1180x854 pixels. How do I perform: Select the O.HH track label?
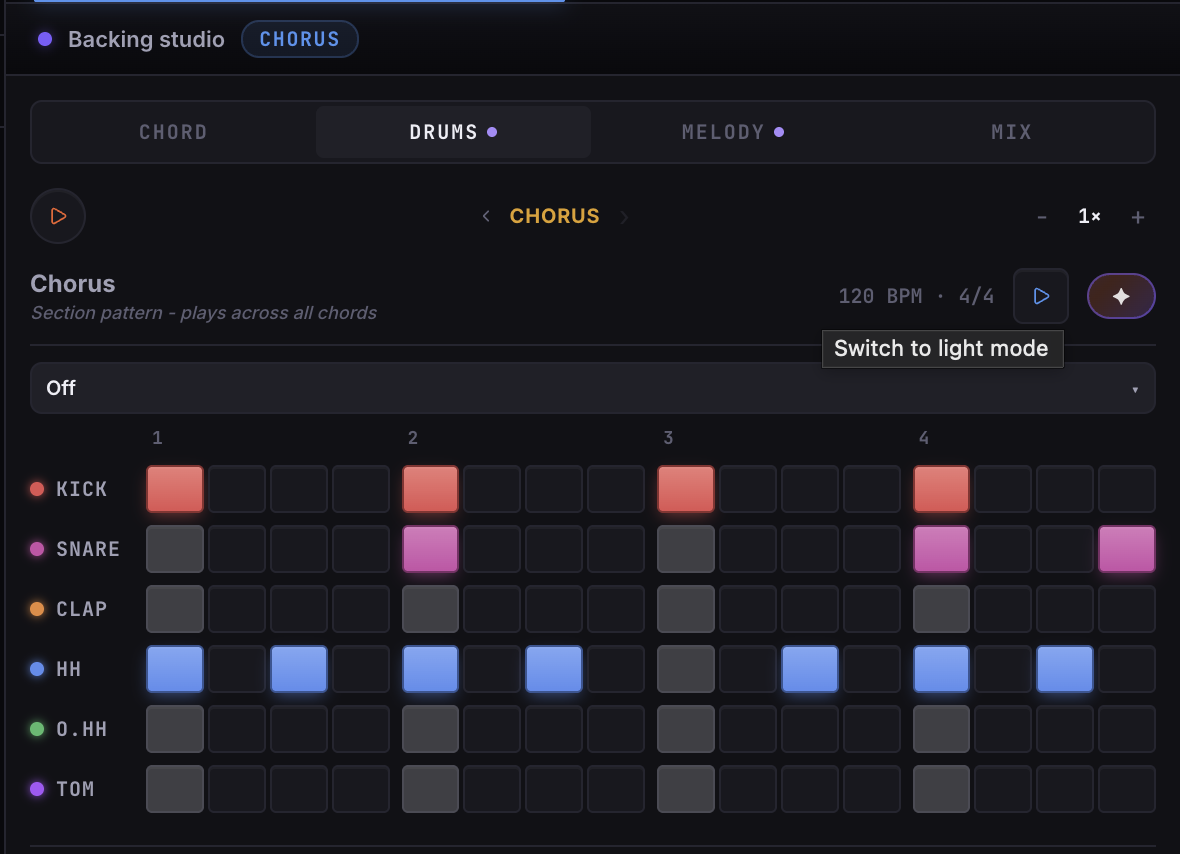click(81, 729)
